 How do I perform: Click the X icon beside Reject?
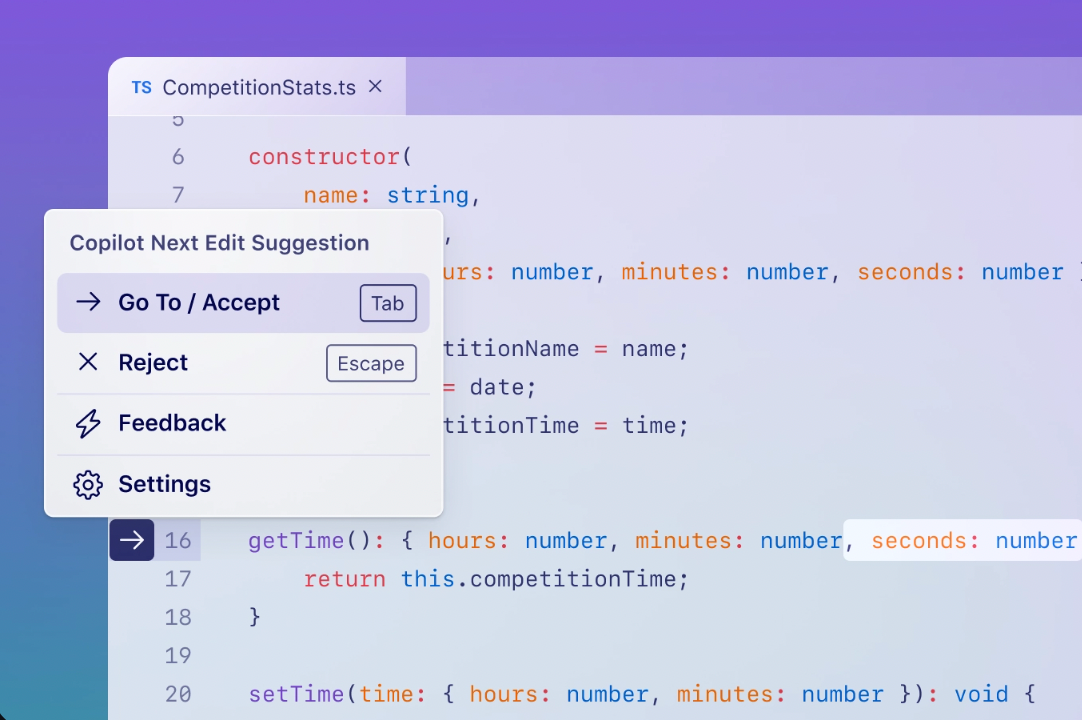(x=88, y=362)
